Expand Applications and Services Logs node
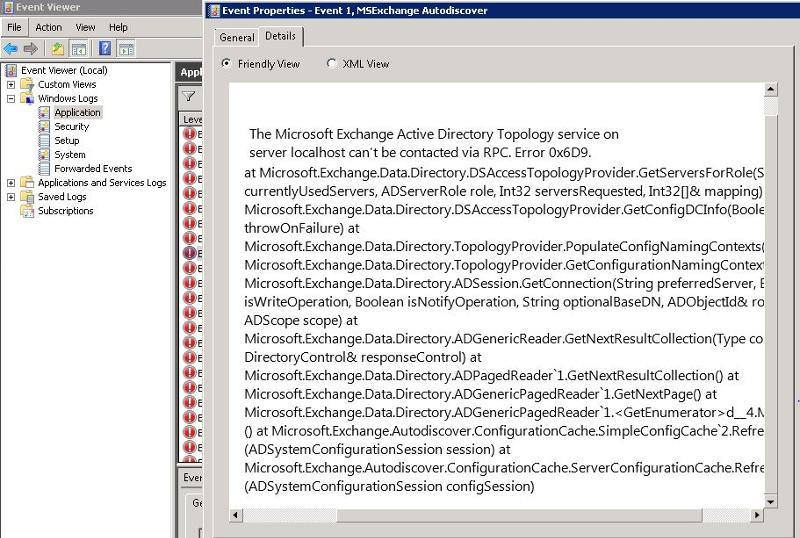800x538 pixels. (x=11, y=183)
